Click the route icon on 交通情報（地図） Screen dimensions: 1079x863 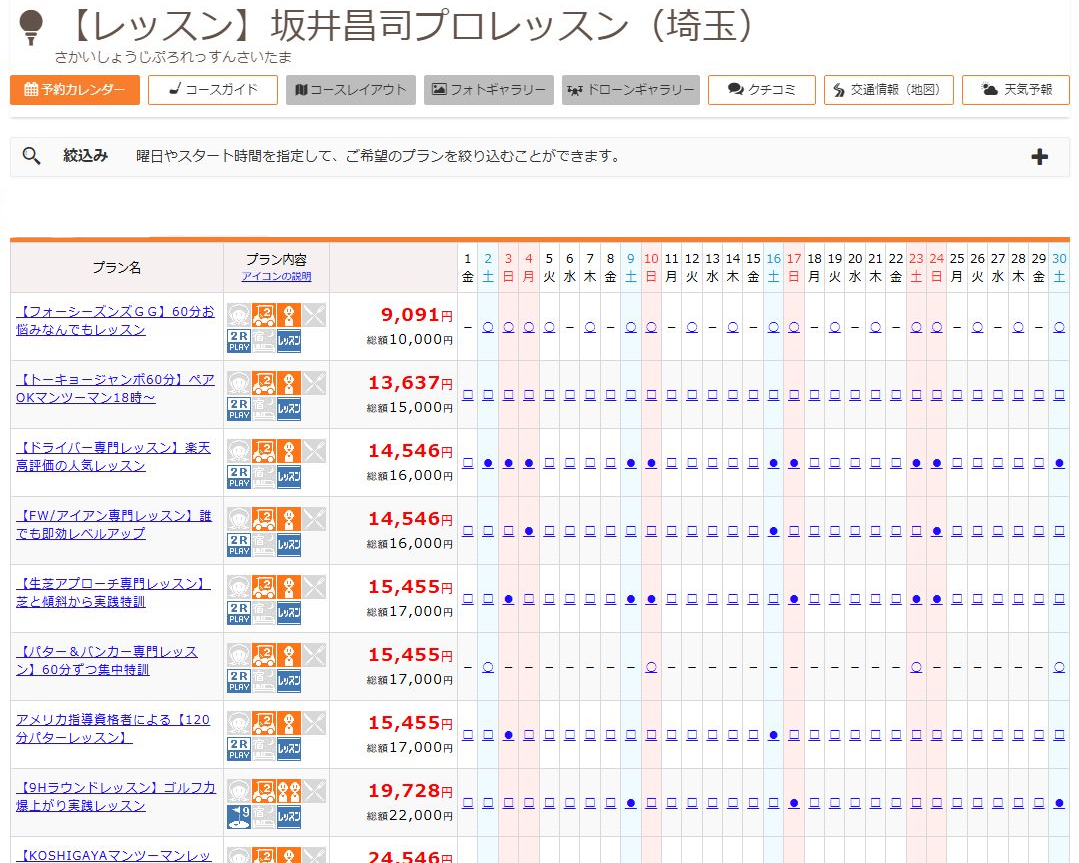click(x=838, y=89)
